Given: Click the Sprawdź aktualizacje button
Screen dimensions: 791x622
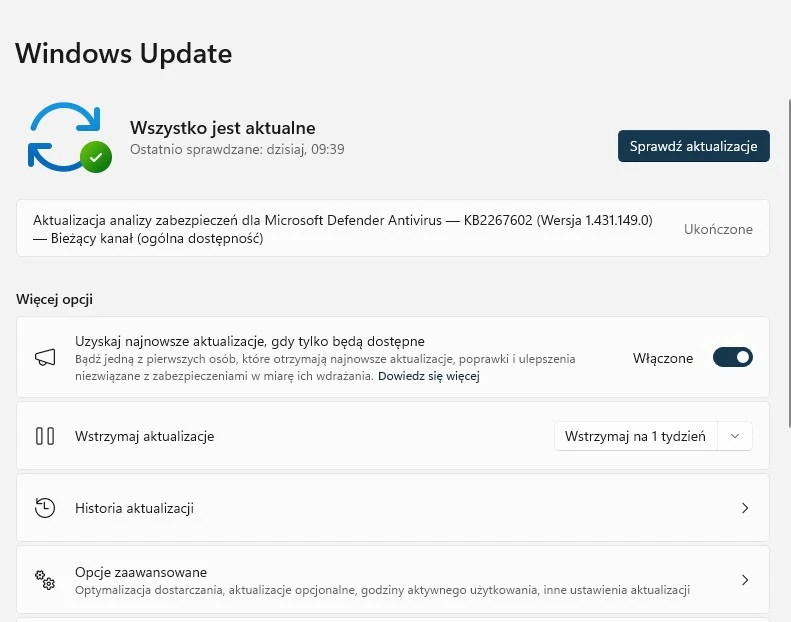Looking at the screenshot, I should coord(694,146).
